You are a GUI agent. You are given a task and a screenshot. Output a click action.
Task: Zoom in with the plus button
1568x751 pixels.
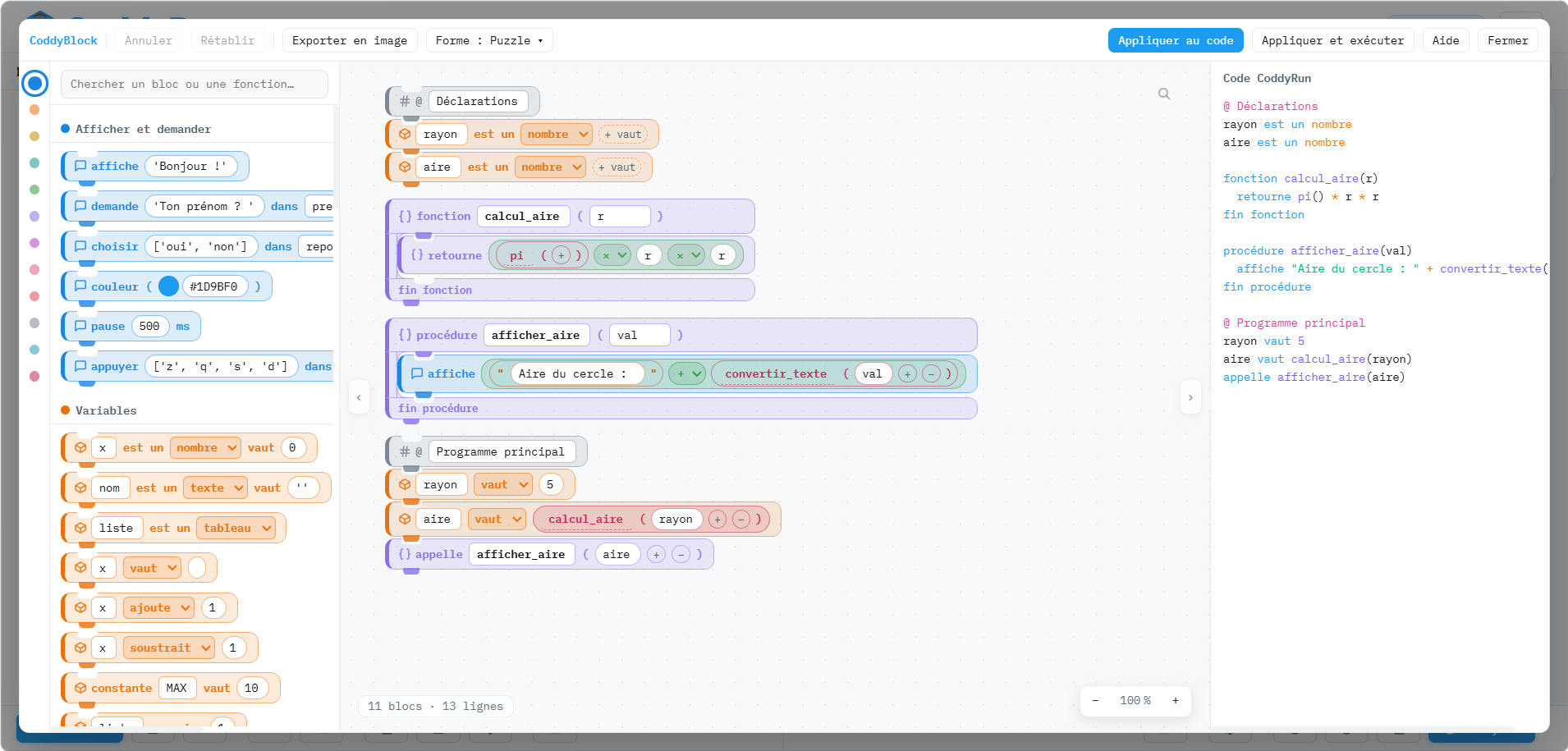[x=1176, y=700]
